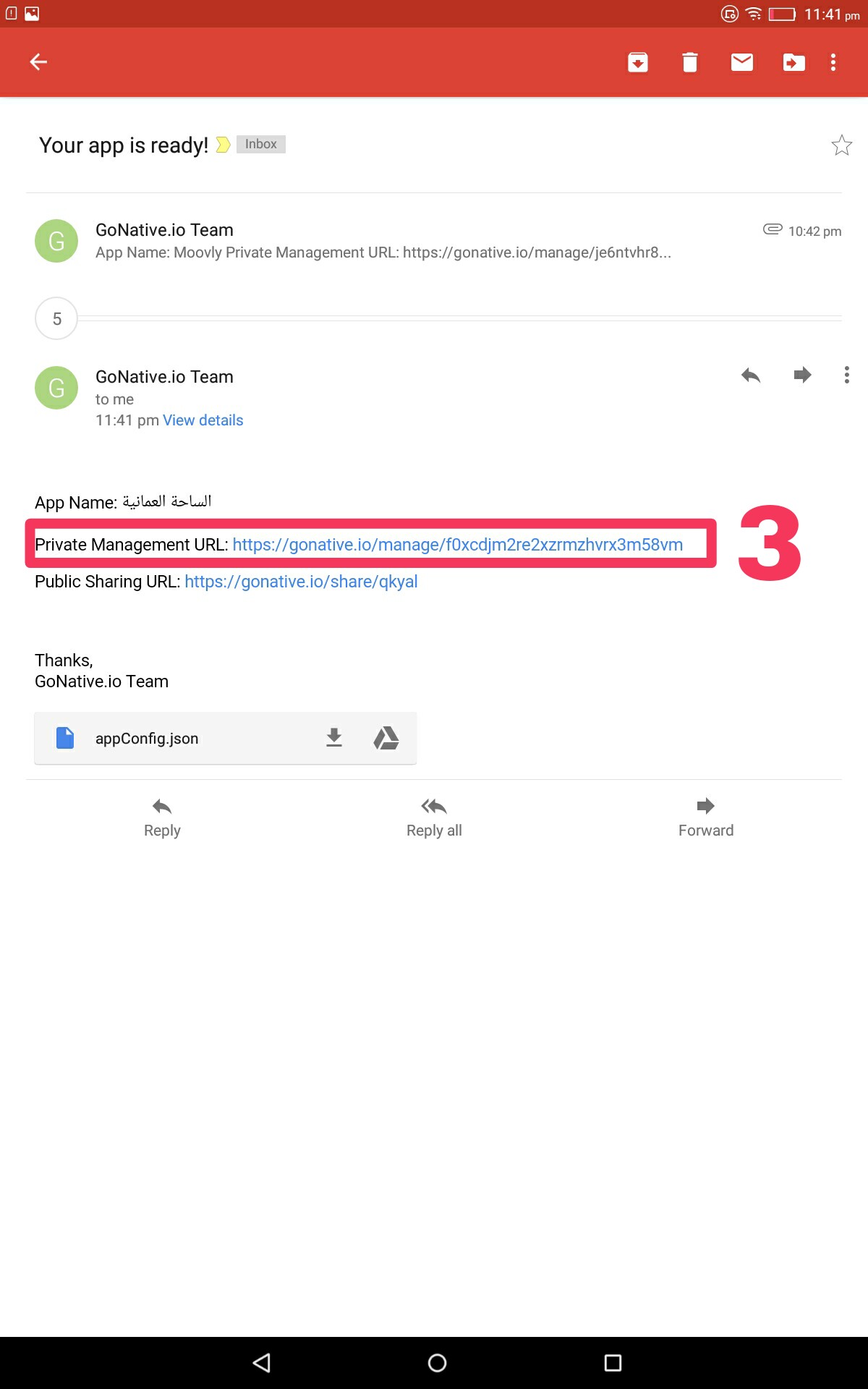
Task: Click the View details link
Action: coord(203,420)
